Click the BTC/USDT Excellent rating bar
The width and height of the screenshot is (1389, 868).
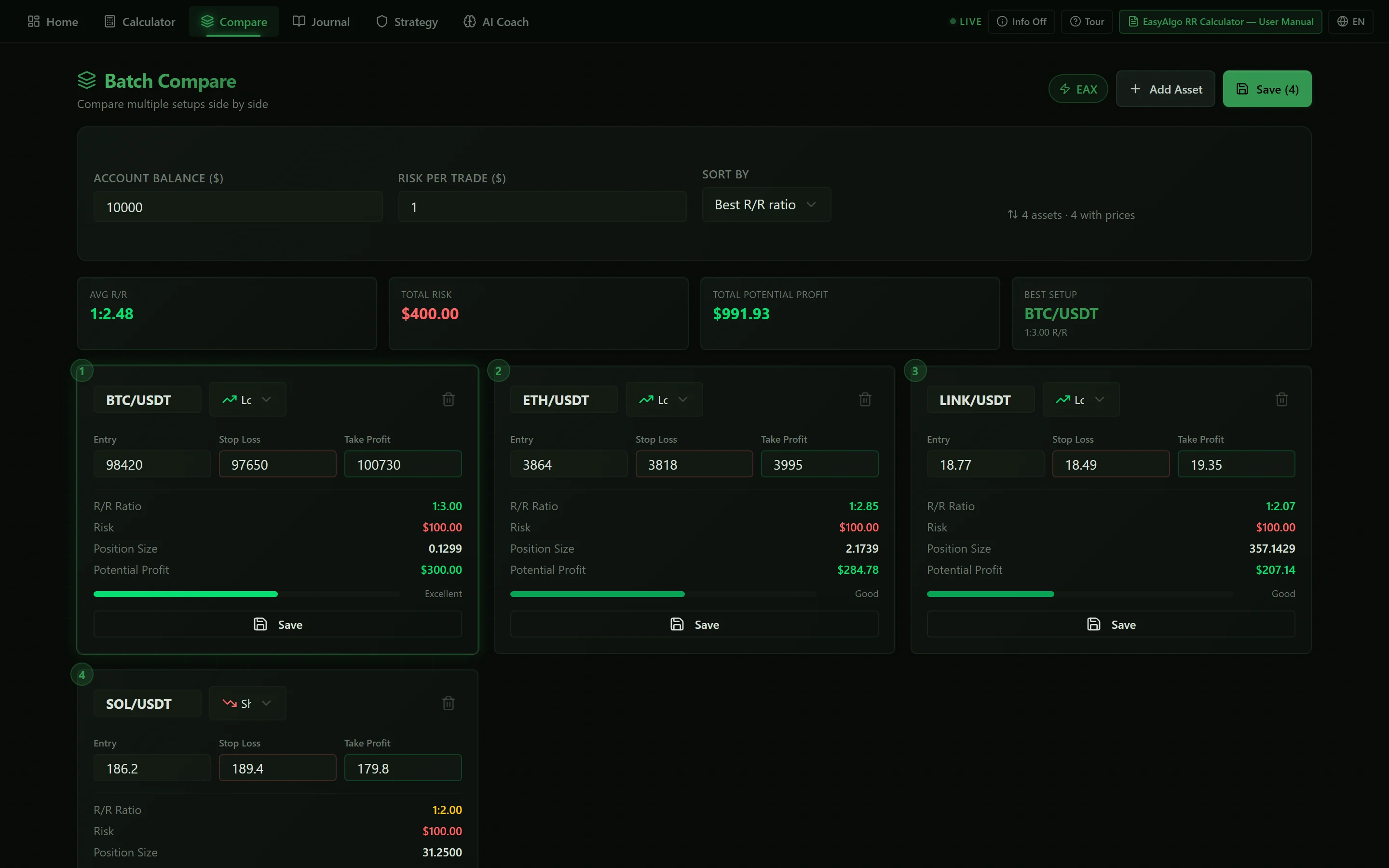click(x=247, y=594)
